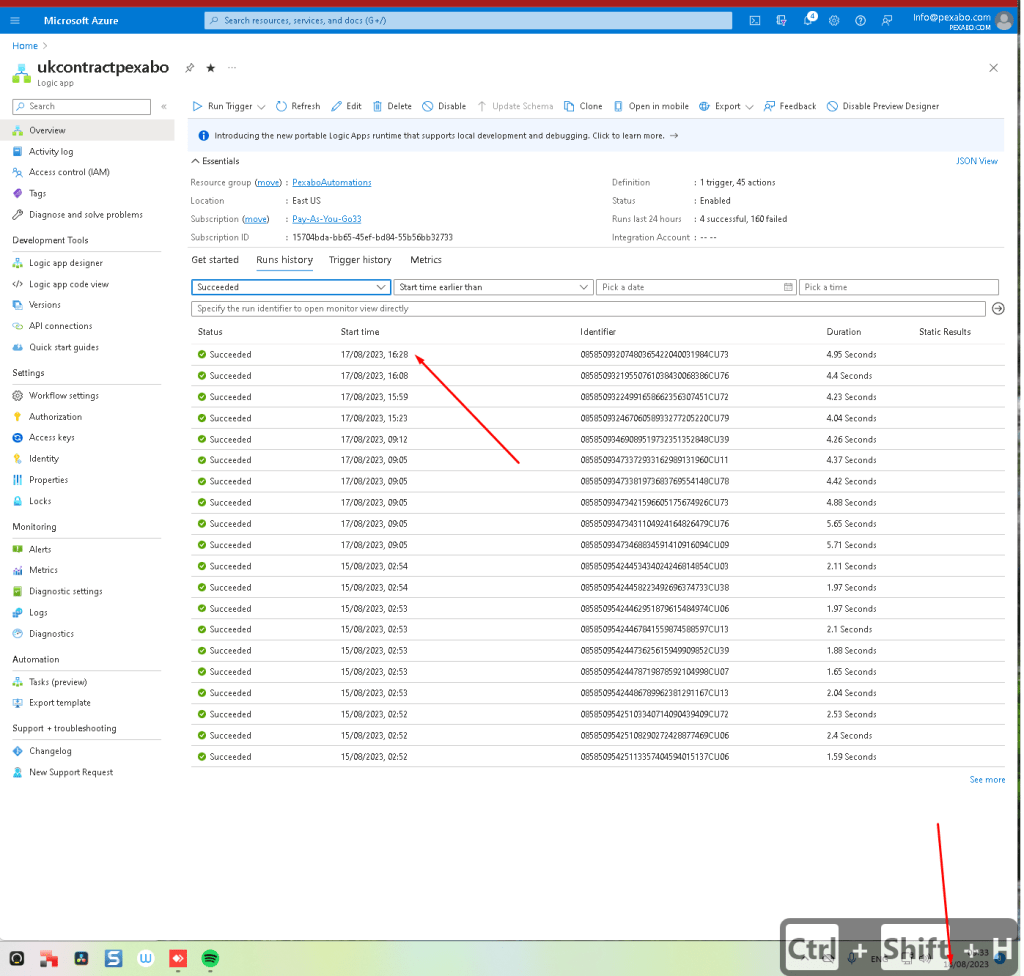1024x976 pixels.
Task: Click the pin to dashboard icon
Action: pyautogui.click(x=189, y=68)
